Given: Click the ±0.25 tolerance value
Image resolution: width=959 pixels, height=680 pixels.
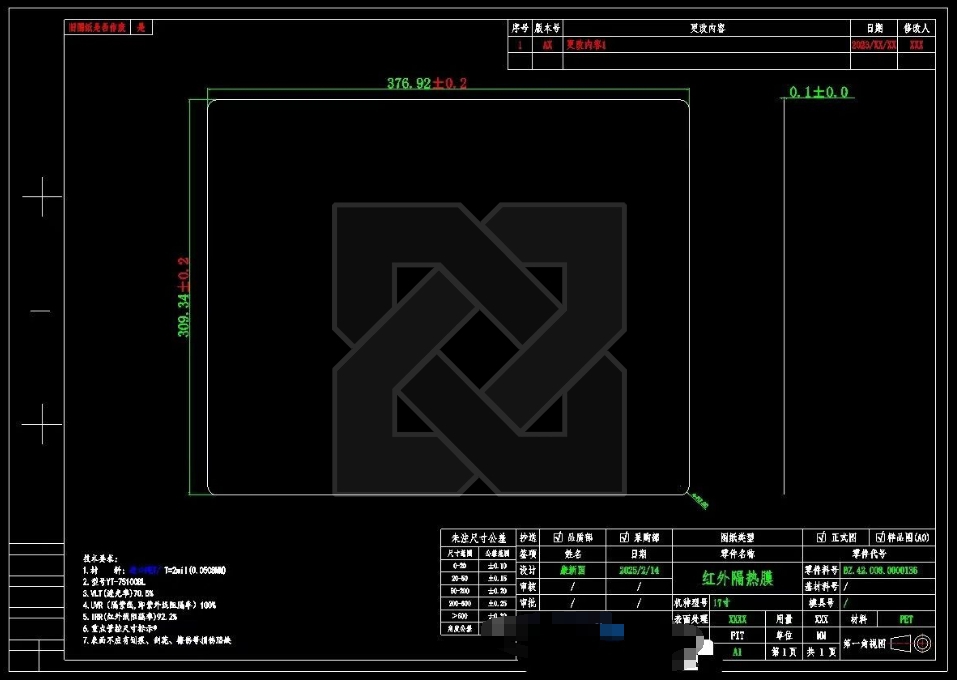Looking at the screenshot, I should click(x=497, y=603).
